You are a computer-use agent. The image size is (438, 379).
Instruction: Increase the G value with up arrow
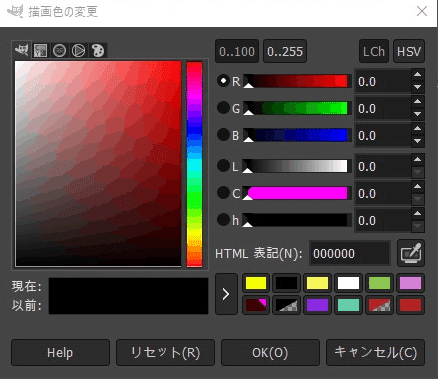point(417,102)
